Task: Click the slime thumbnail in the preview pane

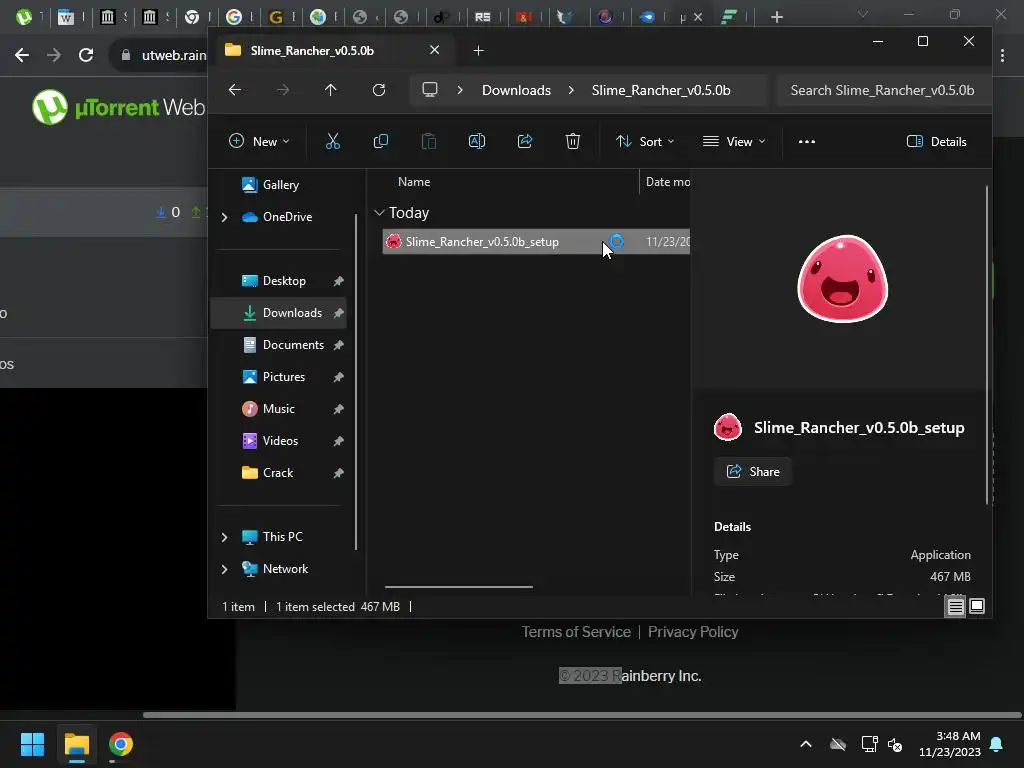Action: (x=842, y=279)
